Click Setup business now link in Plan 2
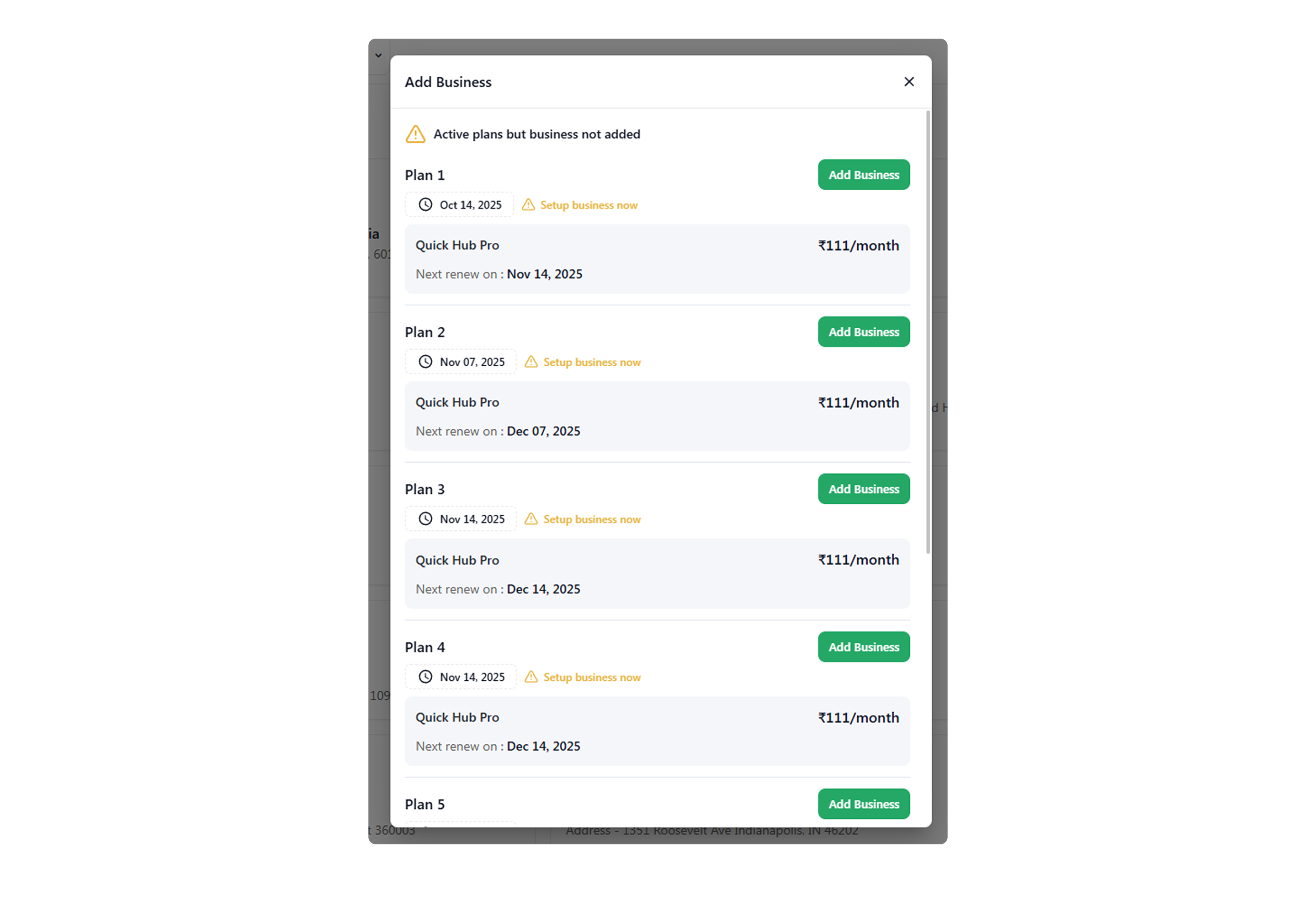The height and width of the screenshot is (918, 1316). click(591, 363)
